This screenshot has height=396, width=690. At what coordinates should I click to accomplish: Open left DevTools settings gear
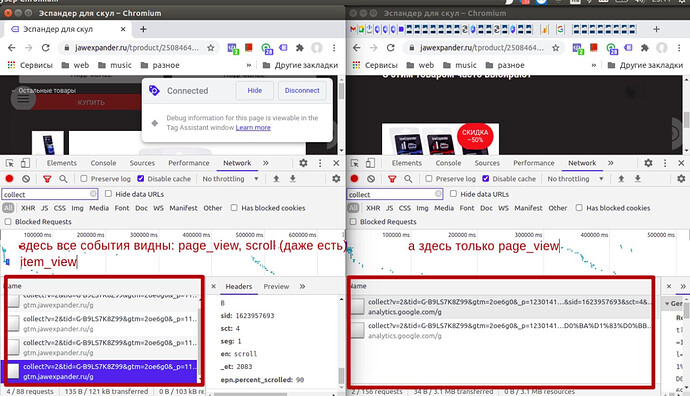303,163
